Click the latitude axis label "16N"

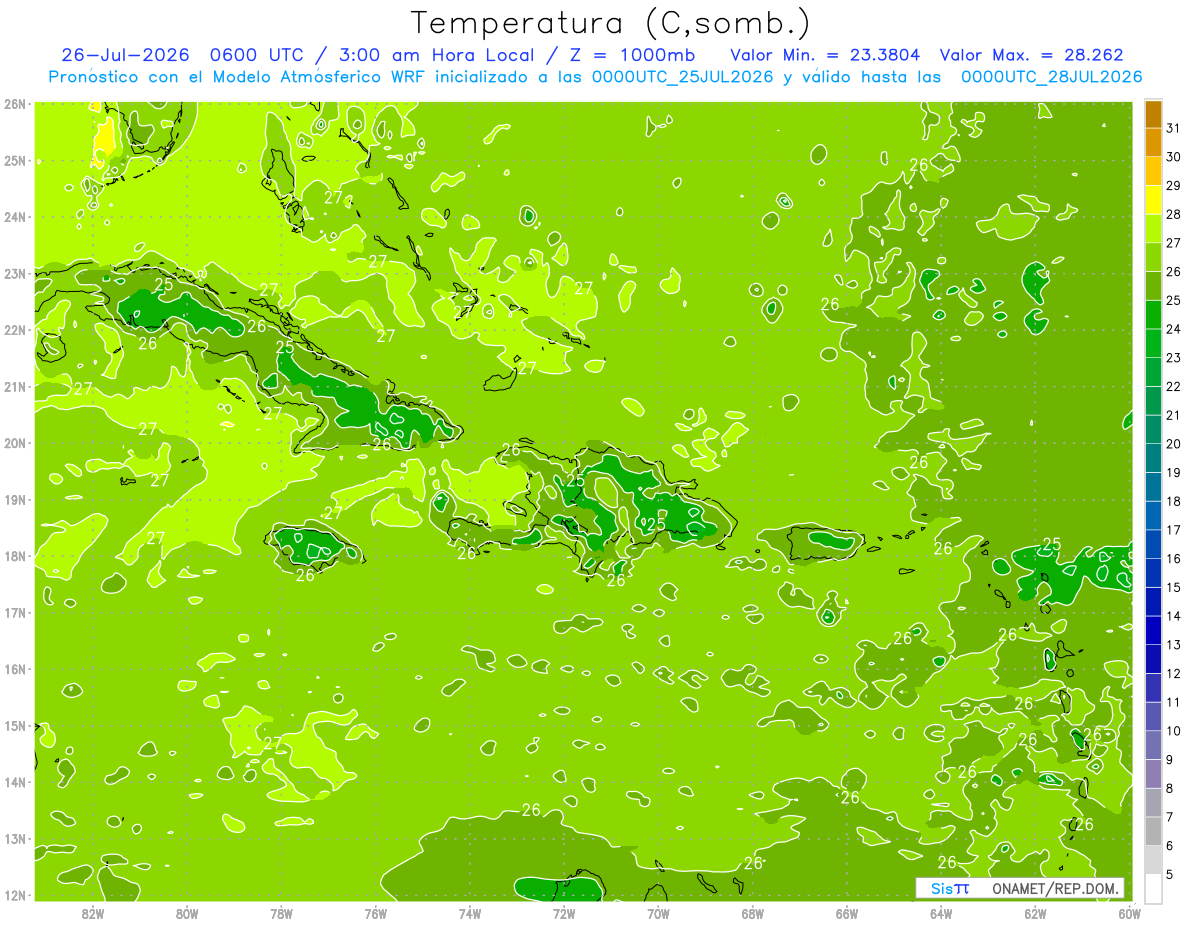15,669
